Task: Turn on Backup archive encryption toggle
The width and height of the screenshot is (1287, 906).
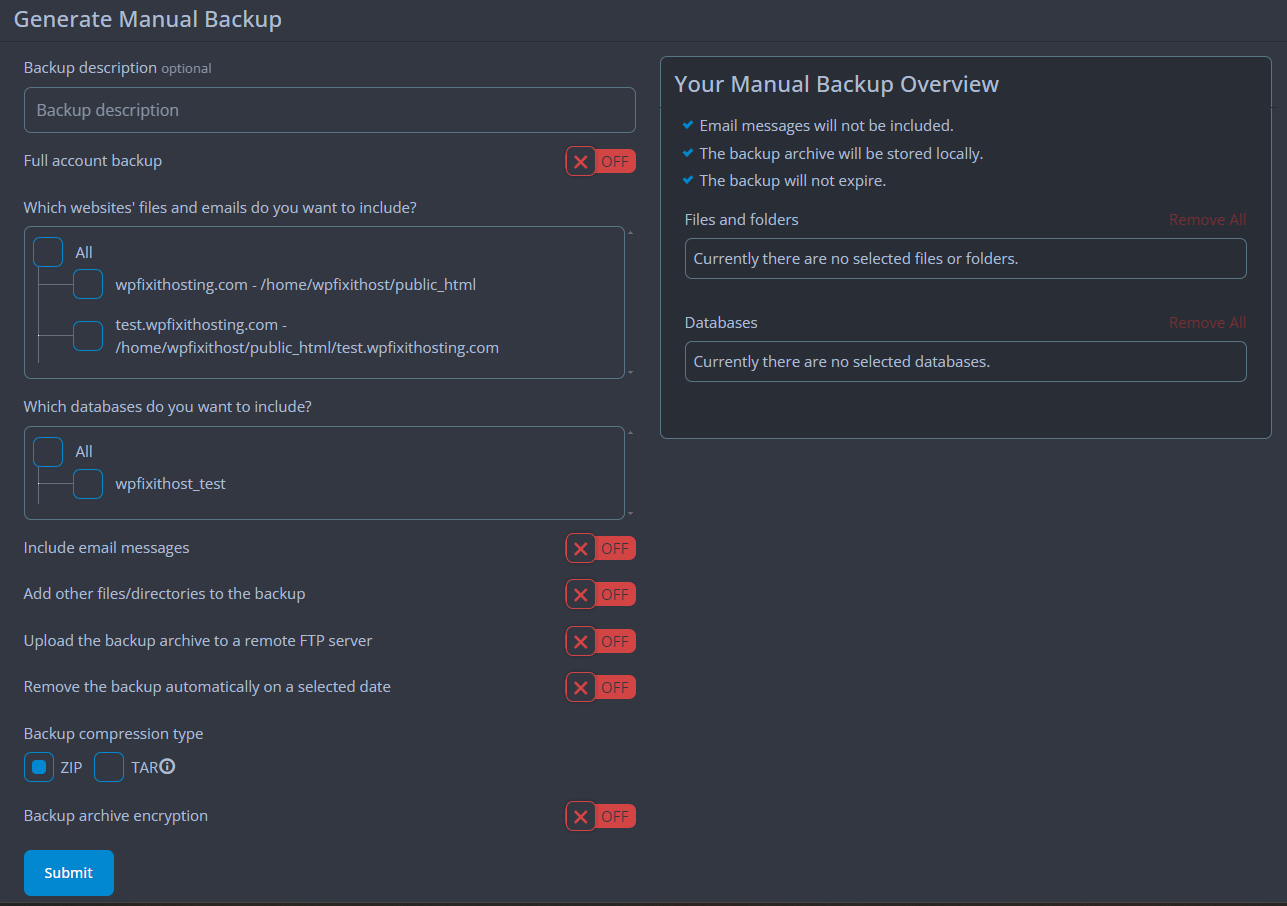Action: 600,816
